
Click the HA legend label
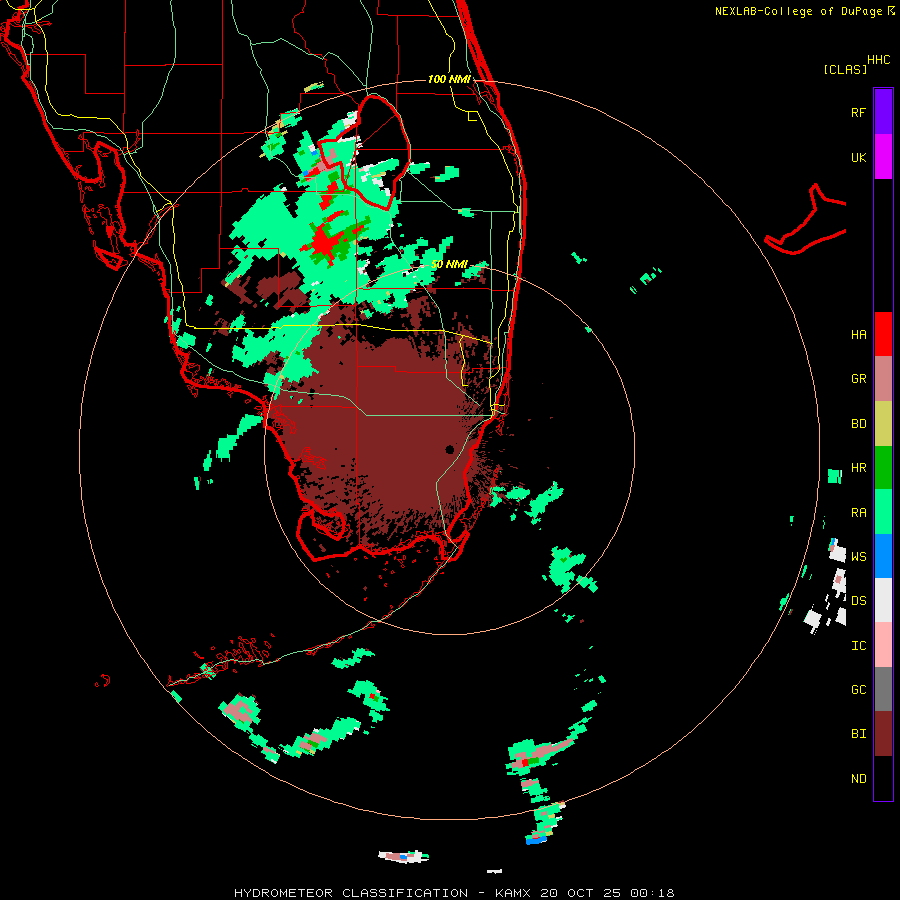(858, 335)
